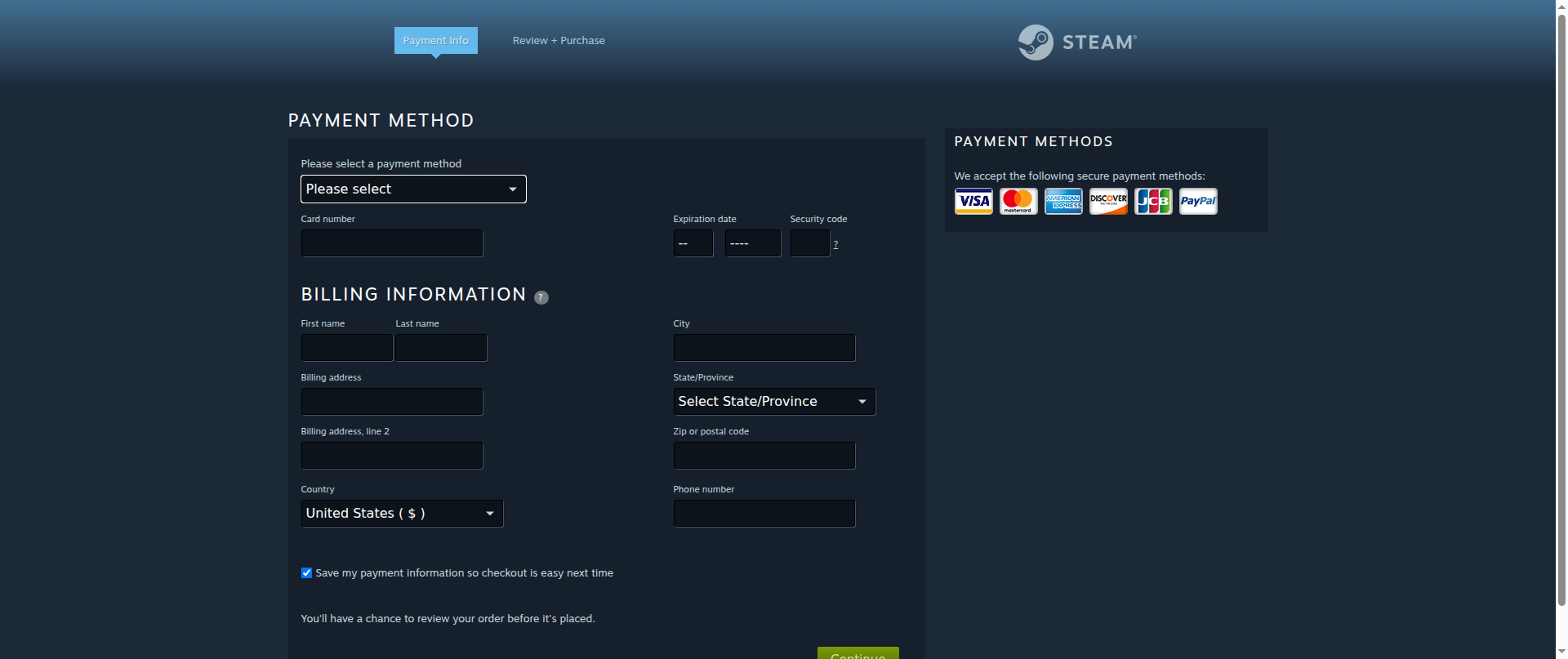Focus the Phone number field
Screen dimensions: 1568x659
coord(764,514)
